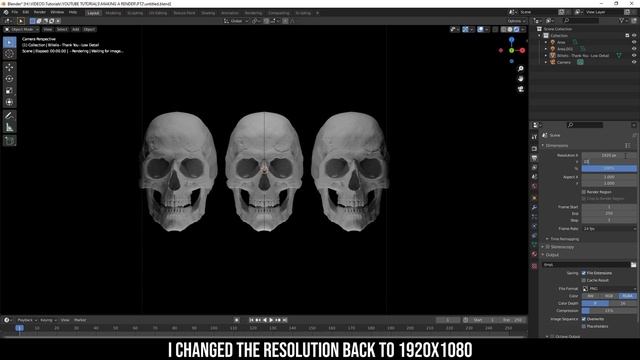Toggle the camera view icon in viewport
Screen dimensions: 640x360
pyautogui.click(x=520, y=89)
